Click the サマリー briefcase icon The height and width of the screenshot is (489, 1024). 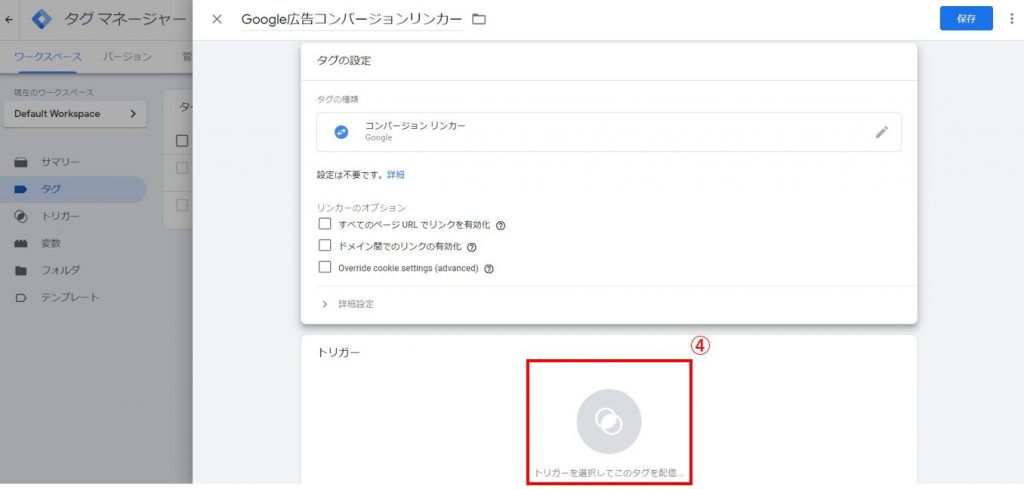(21, 162)
